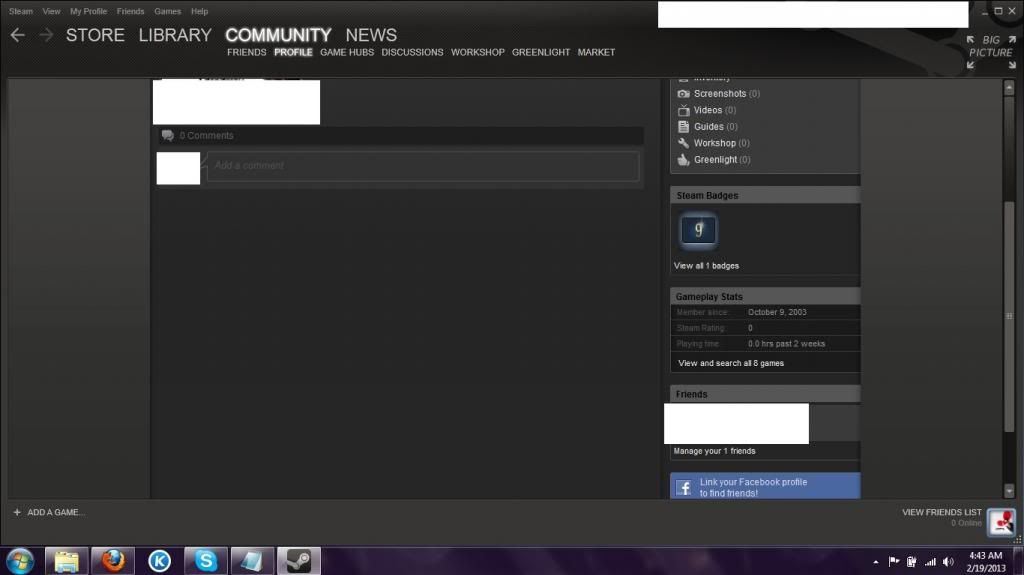The width and height of the screenshot is (1024, 575).
Task: Go forward with the right arrow
Action: (x=46, y=35)
